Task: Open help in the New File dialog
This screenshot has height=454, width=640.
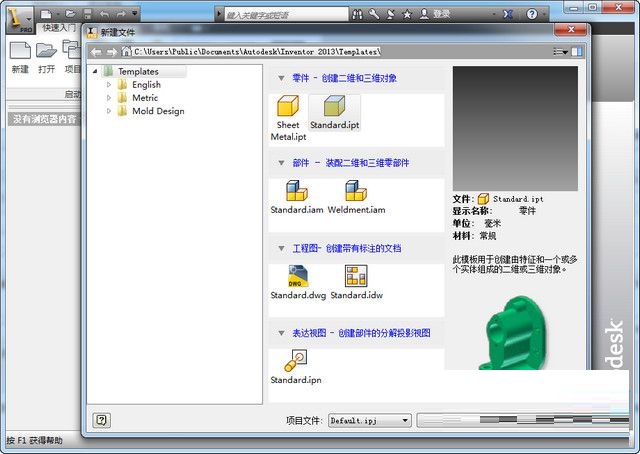Action: click(x=101, y=420)
